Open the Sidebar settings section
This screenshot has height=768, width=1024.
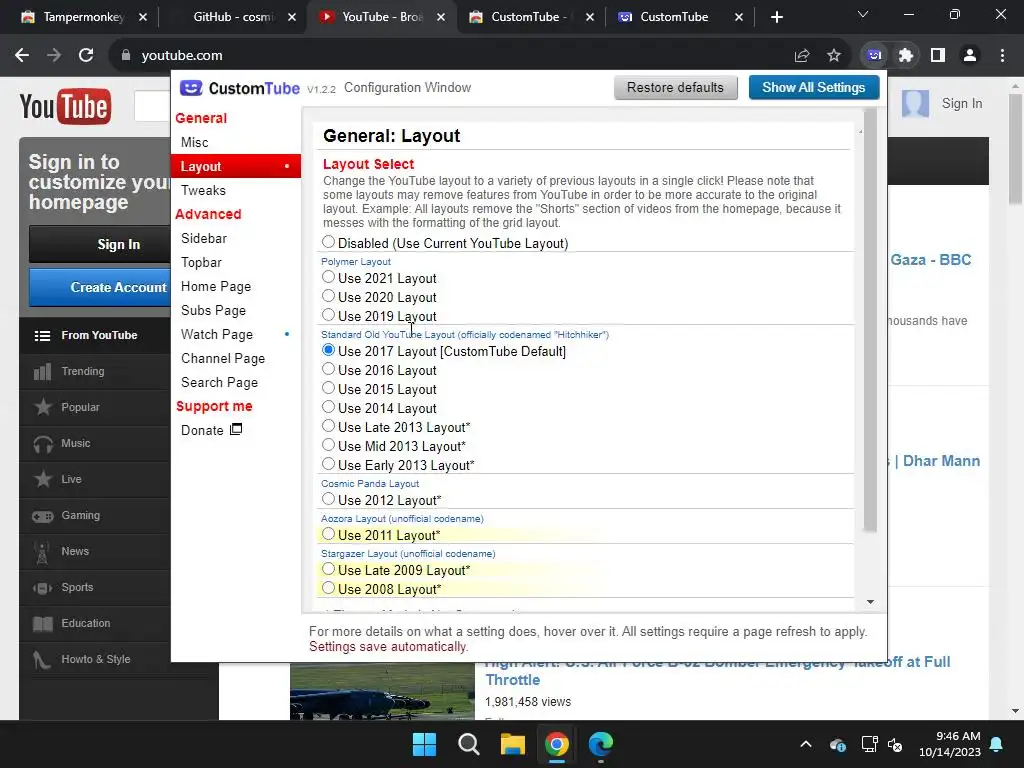[x=236, y=238]
